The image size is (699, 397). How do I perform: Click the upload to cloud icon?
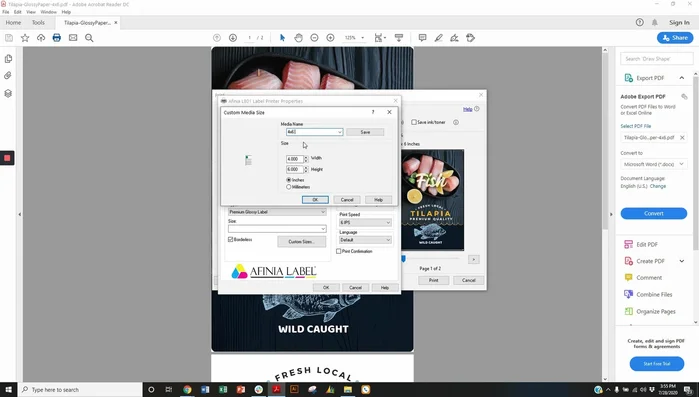pos(41,38)
